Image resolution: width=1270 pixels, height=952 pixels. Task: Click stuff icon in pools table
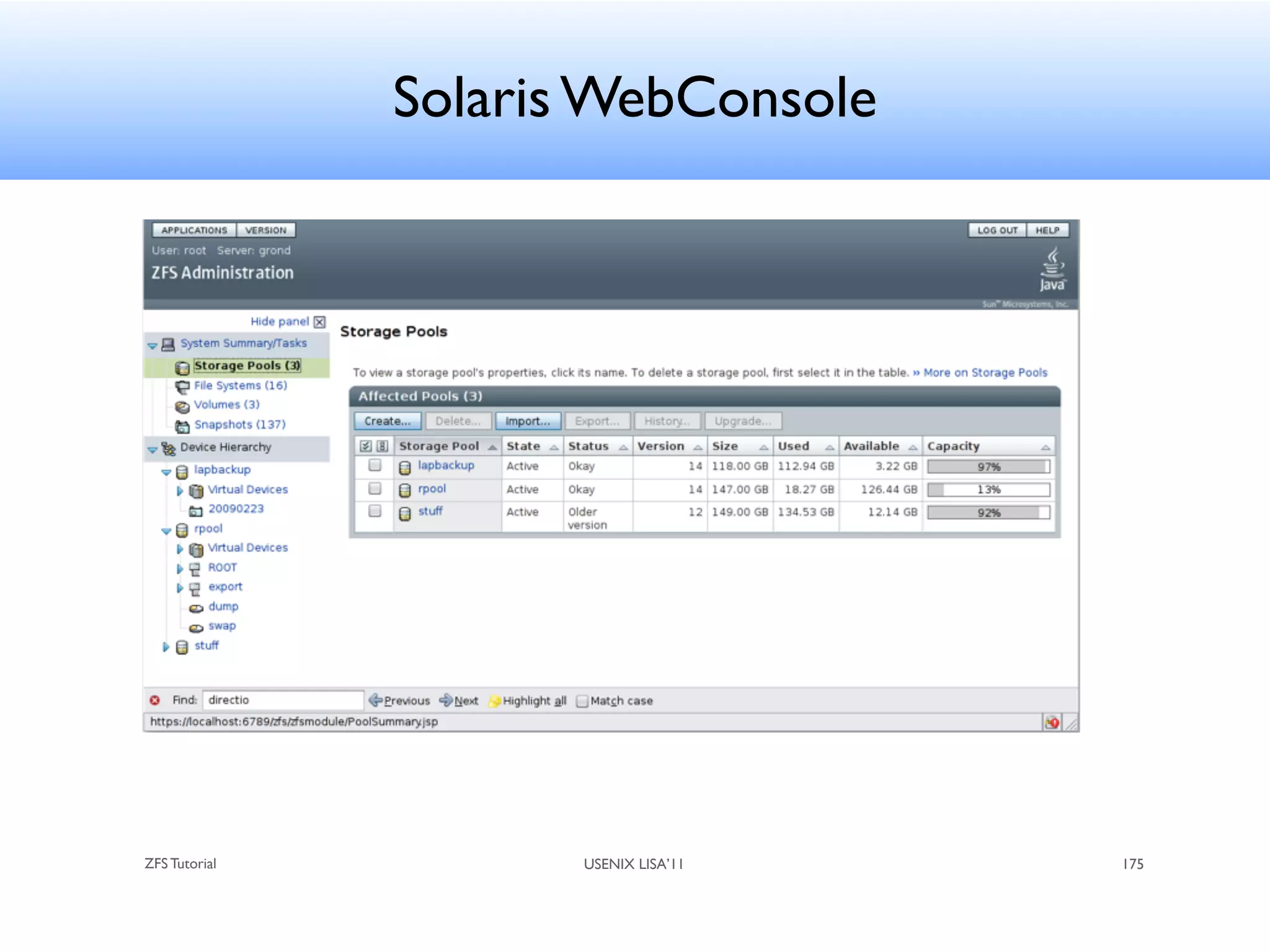pos(405,514)
